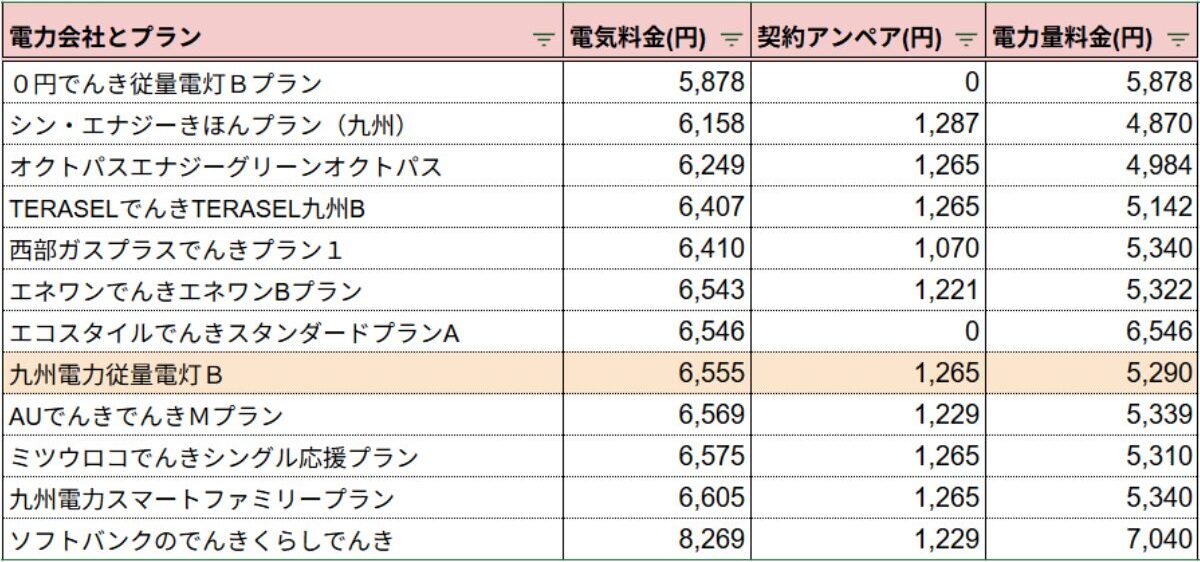Open filter icon for 電力量料金(円) column
1200x562 pixels.
point(1176,39)
